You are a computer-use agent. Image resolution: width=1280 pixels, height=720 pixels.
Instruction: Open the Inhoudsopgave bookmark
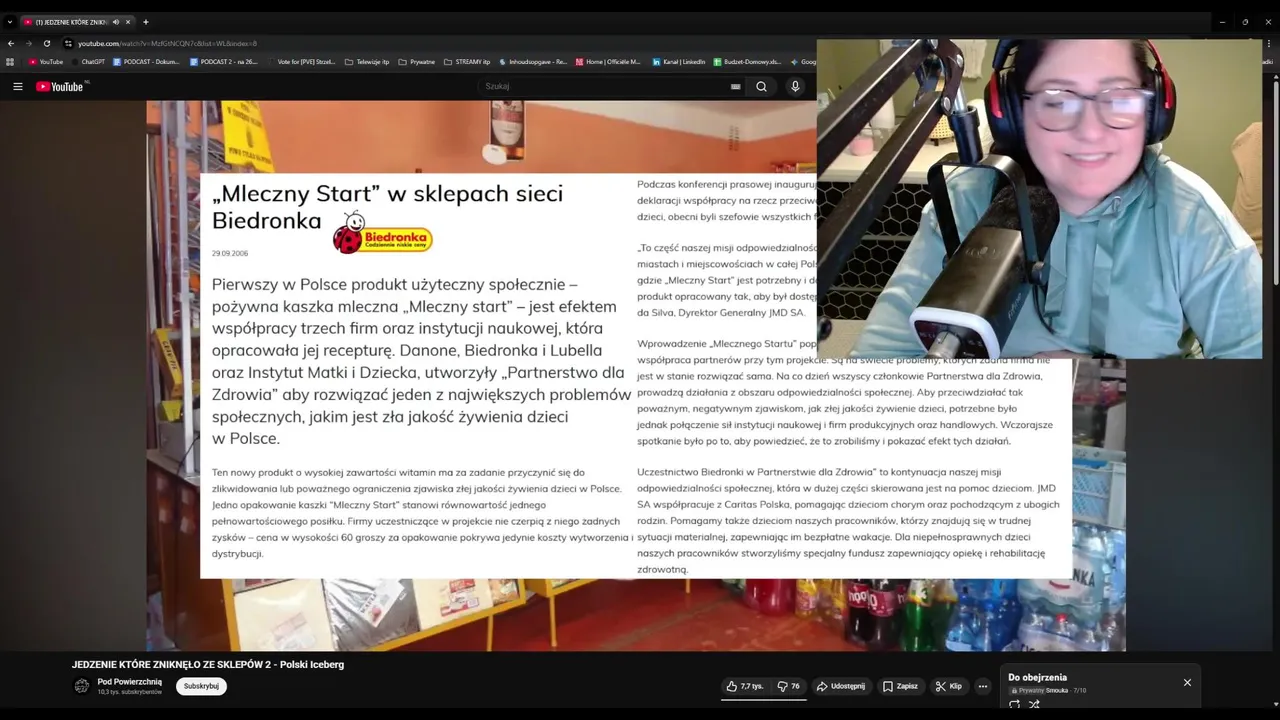pos(533,62)
